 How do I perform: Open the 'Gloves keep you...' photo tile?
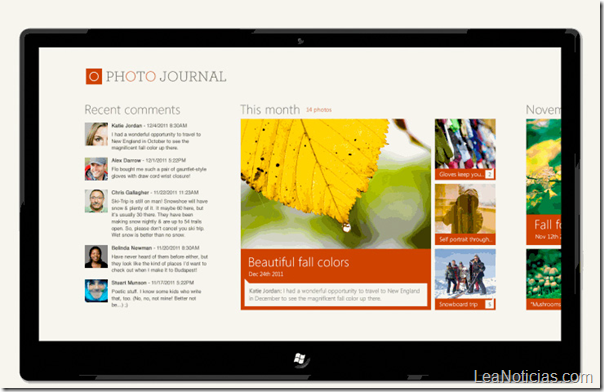tap(465, 149)
